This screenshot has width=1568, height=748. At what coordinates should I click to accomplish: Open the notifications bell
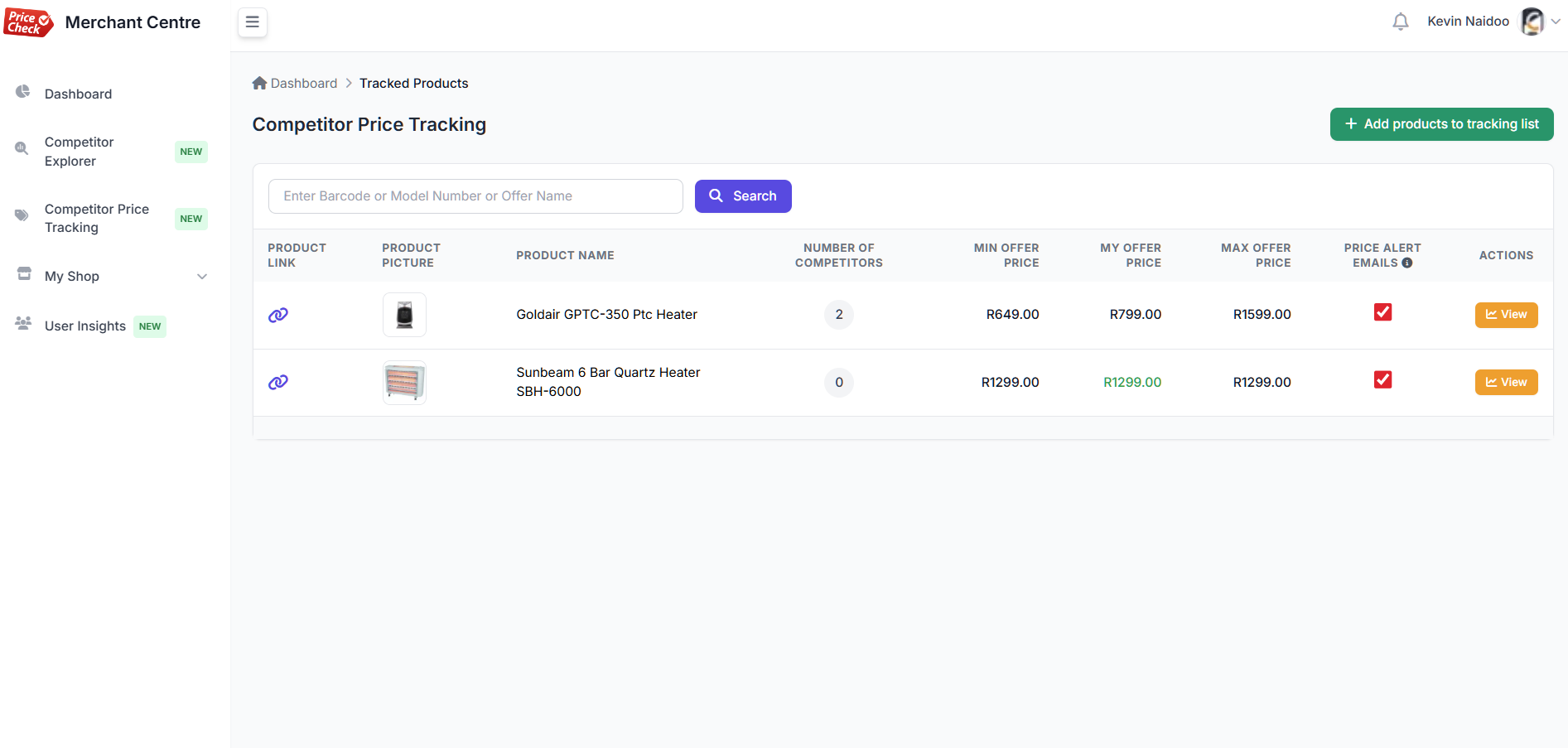[x=1401, y=22]
